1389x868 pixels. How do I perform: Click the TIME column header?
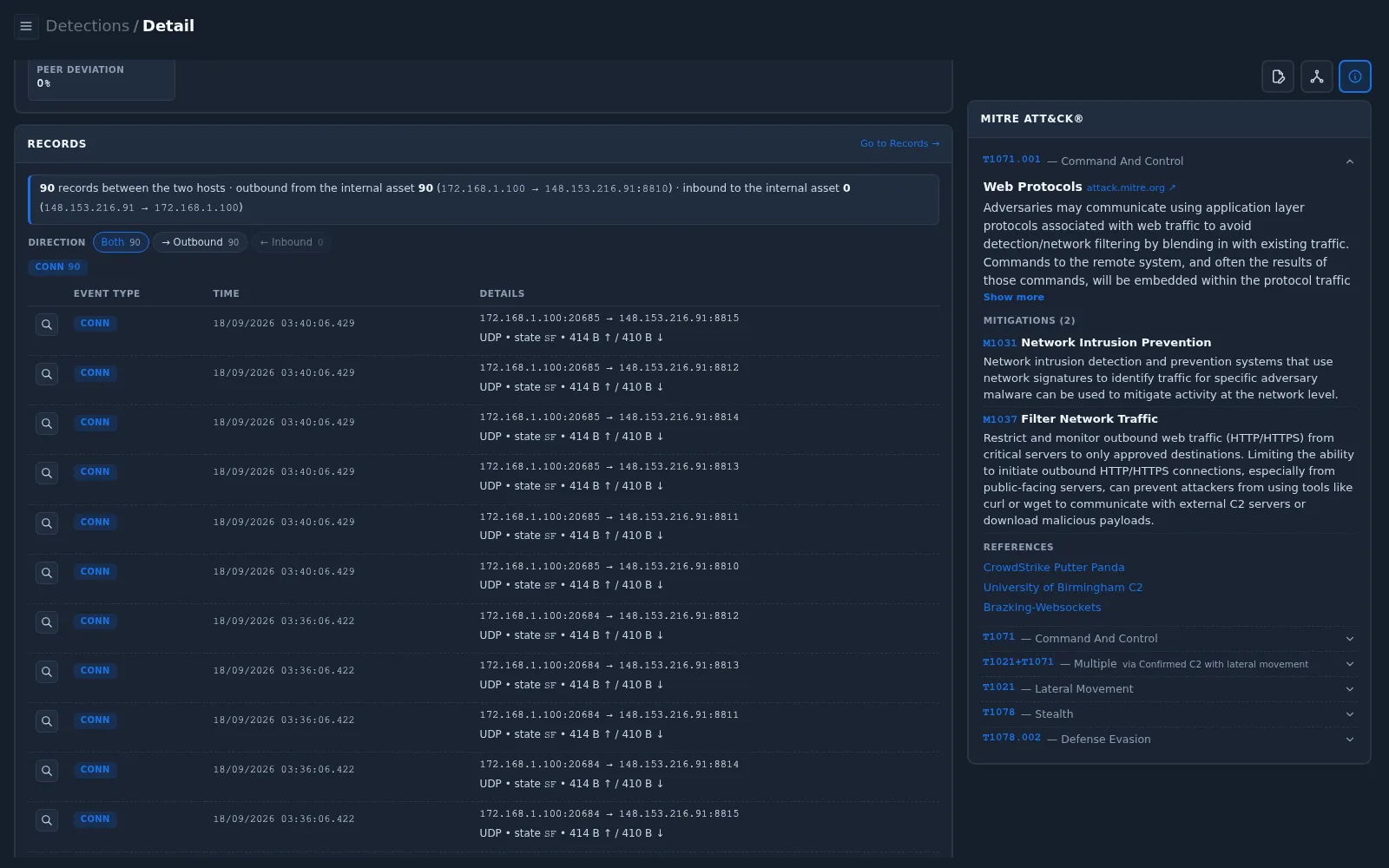[226, 293]
